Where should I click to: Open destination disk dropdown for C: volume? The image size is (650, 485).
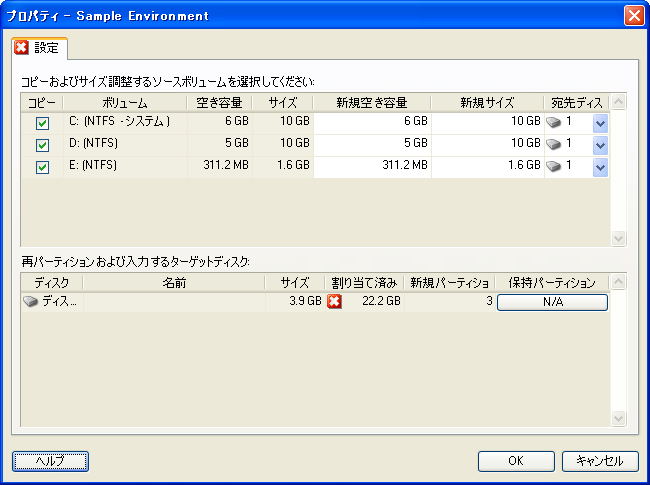[x=600, y=122]
